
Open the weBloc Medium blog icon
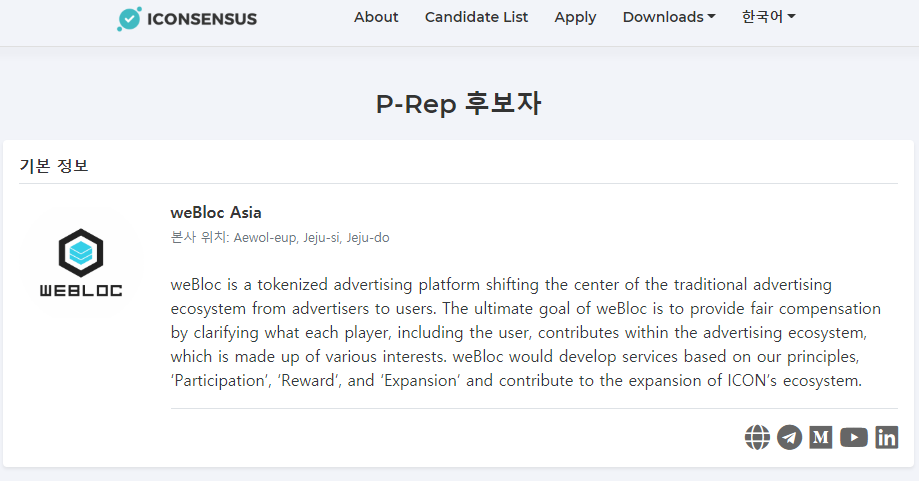821,437
